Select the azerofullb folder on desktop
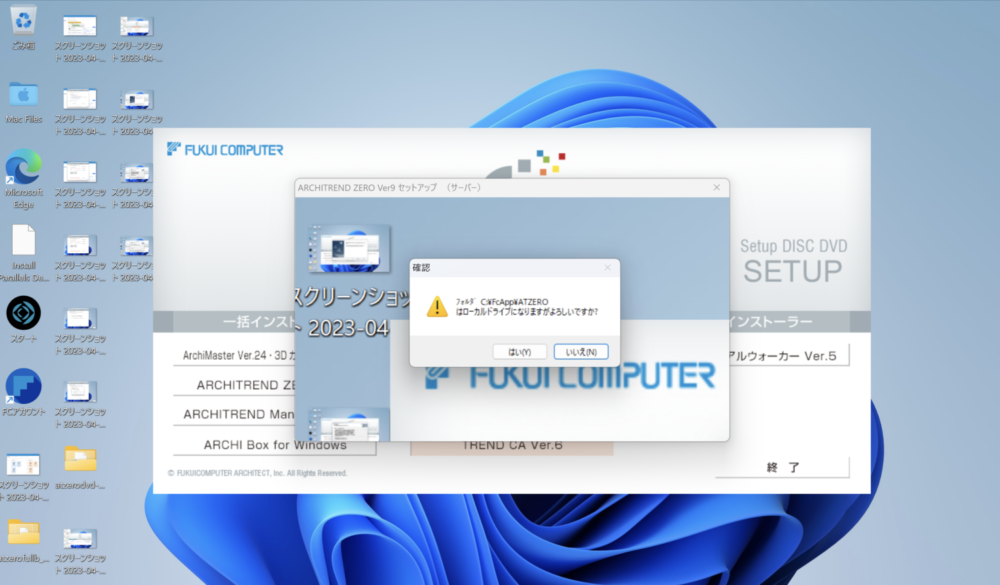Screen dimensions: 1000x585 (x=24, y=541)
